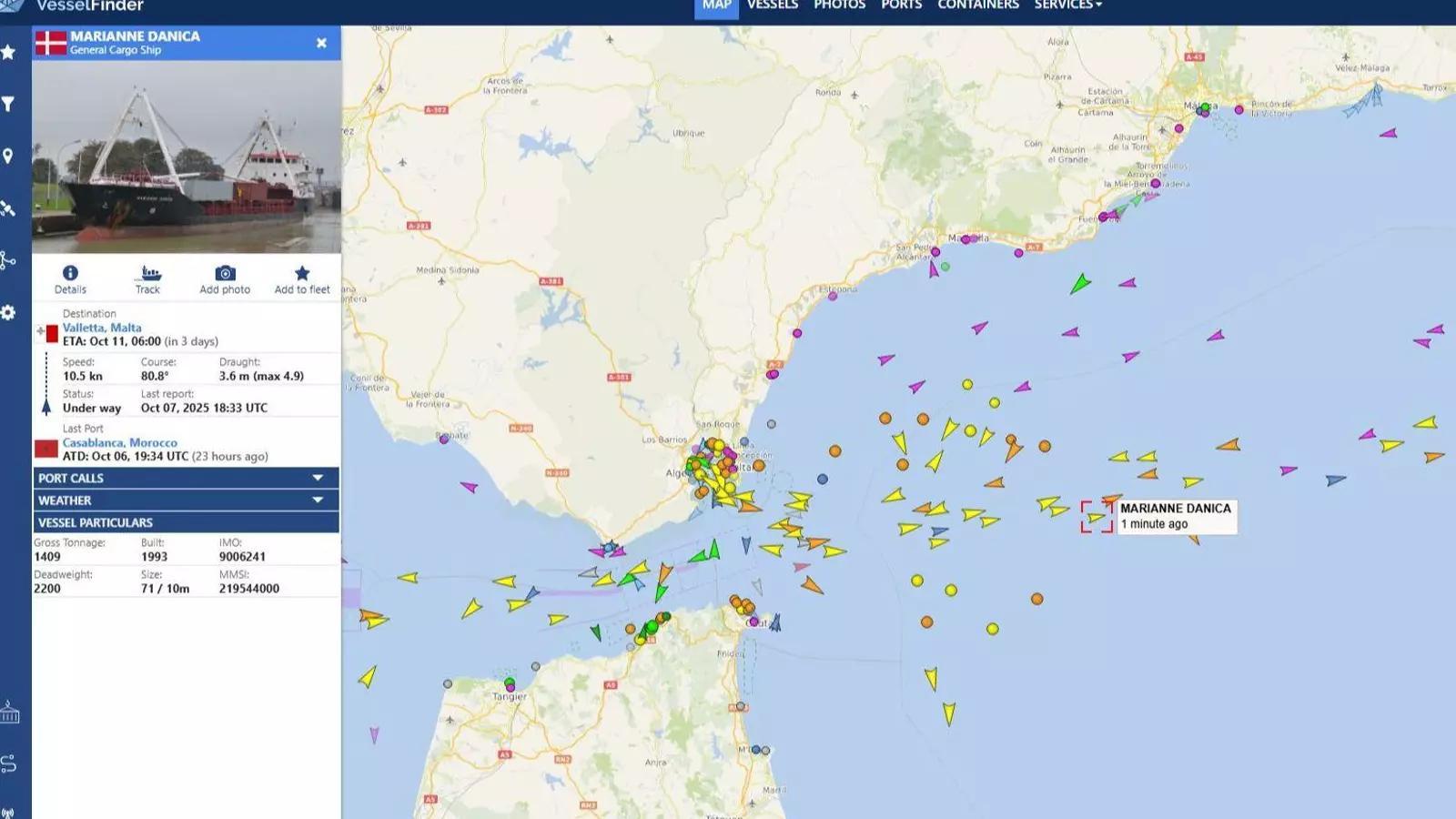Open the container tracking icon in sidebar
Image resolution: width=1456 pixels, height=819 pixels.
coord(10,713)
